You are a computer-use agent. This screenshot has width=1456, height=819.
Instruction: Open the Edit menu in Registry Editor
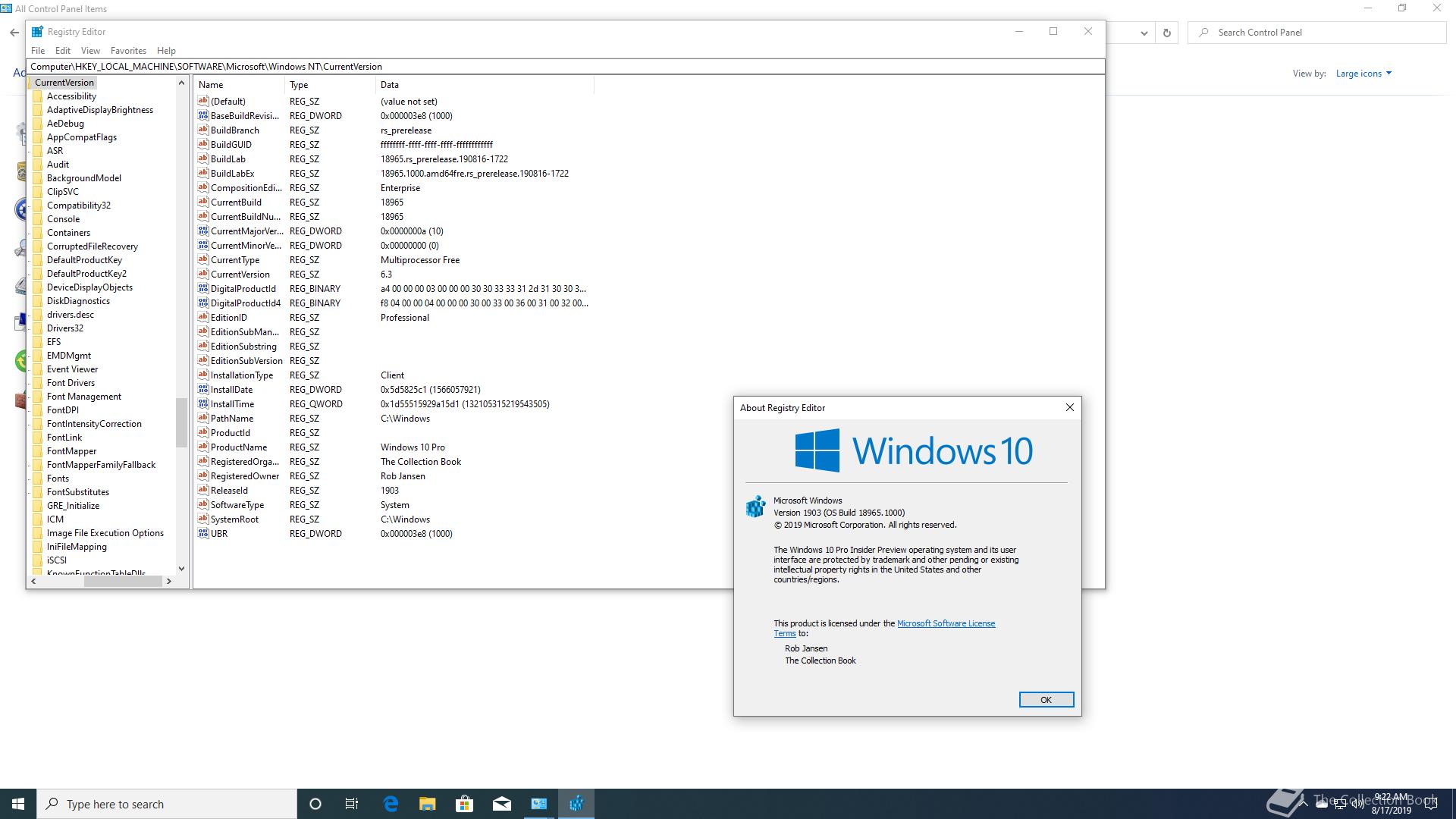click(x=63, y=51)
